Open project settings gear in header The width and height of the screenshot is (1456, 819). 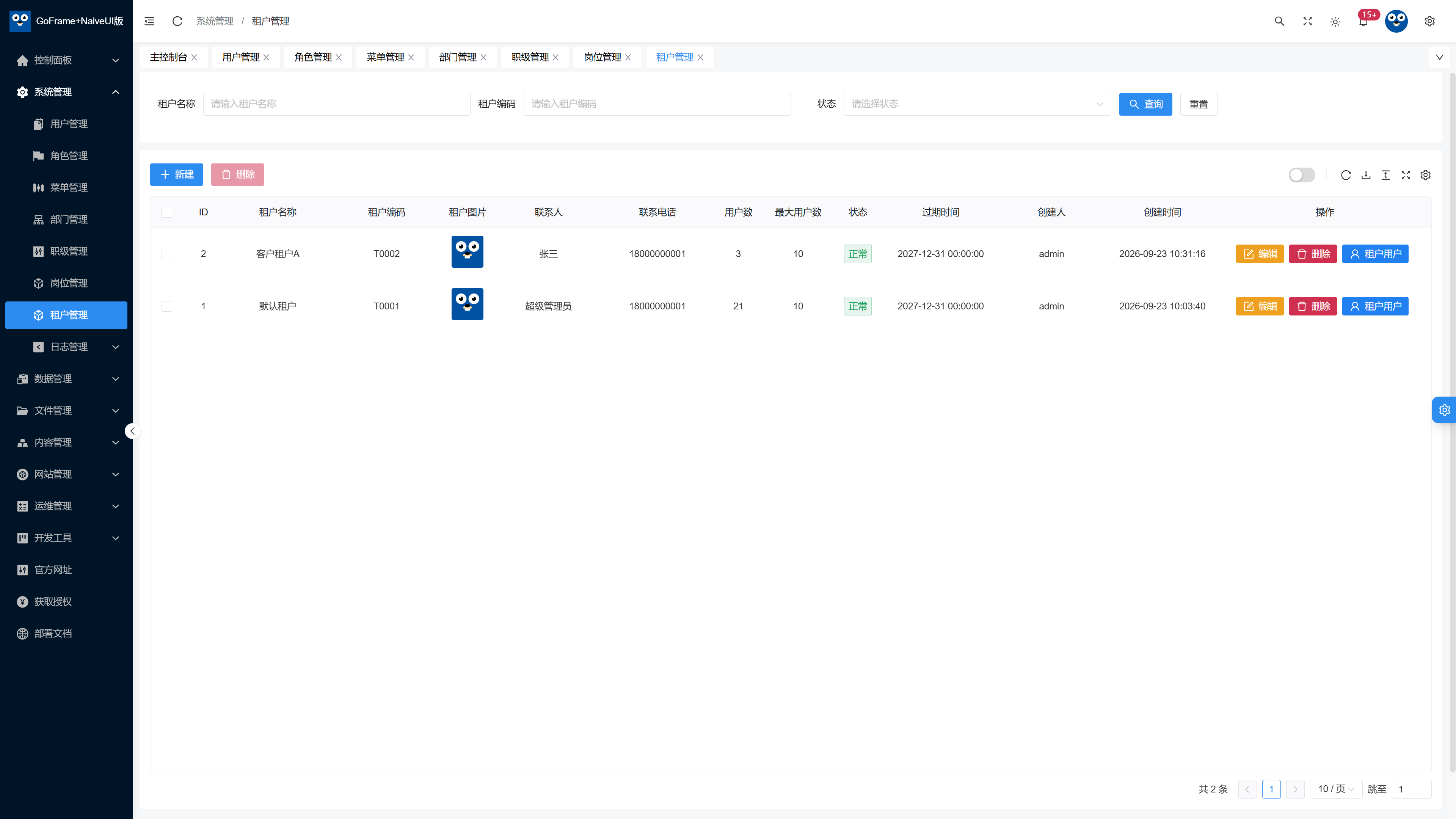click(1429, 21)
